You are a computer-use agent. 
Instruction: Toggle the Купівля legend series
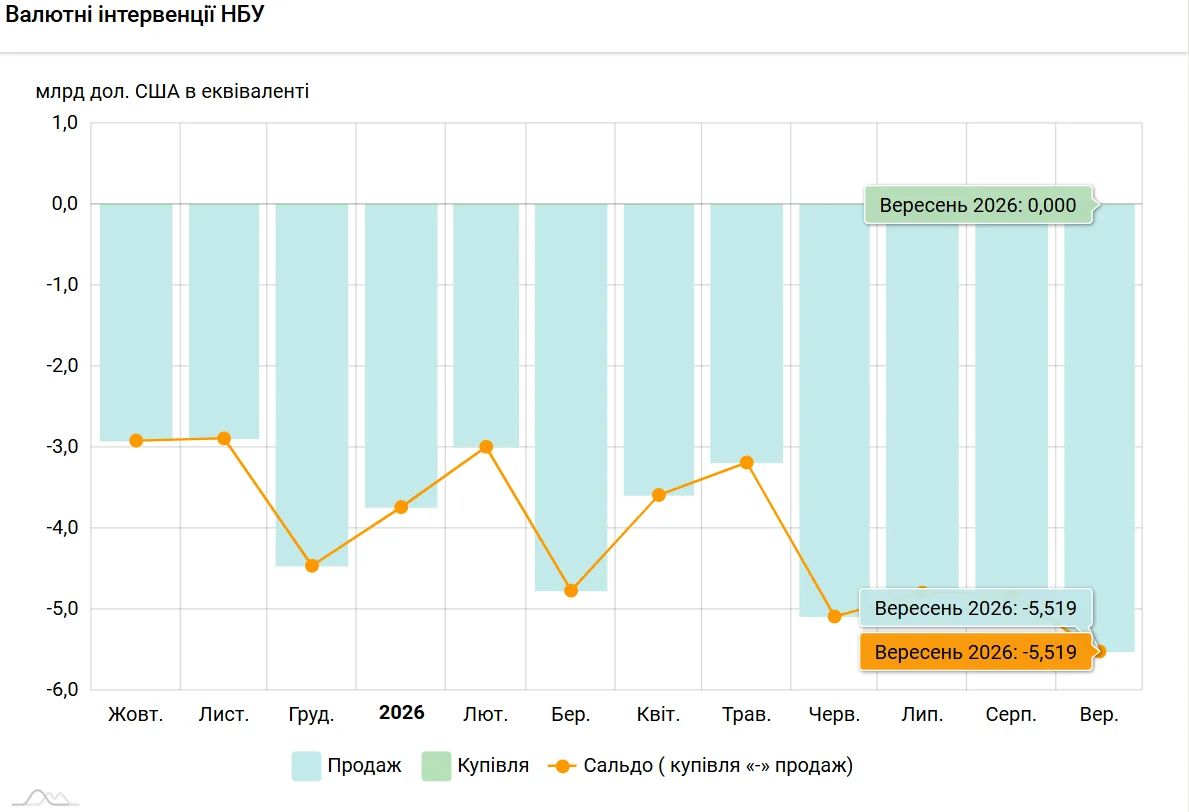[x=475, y=766]
